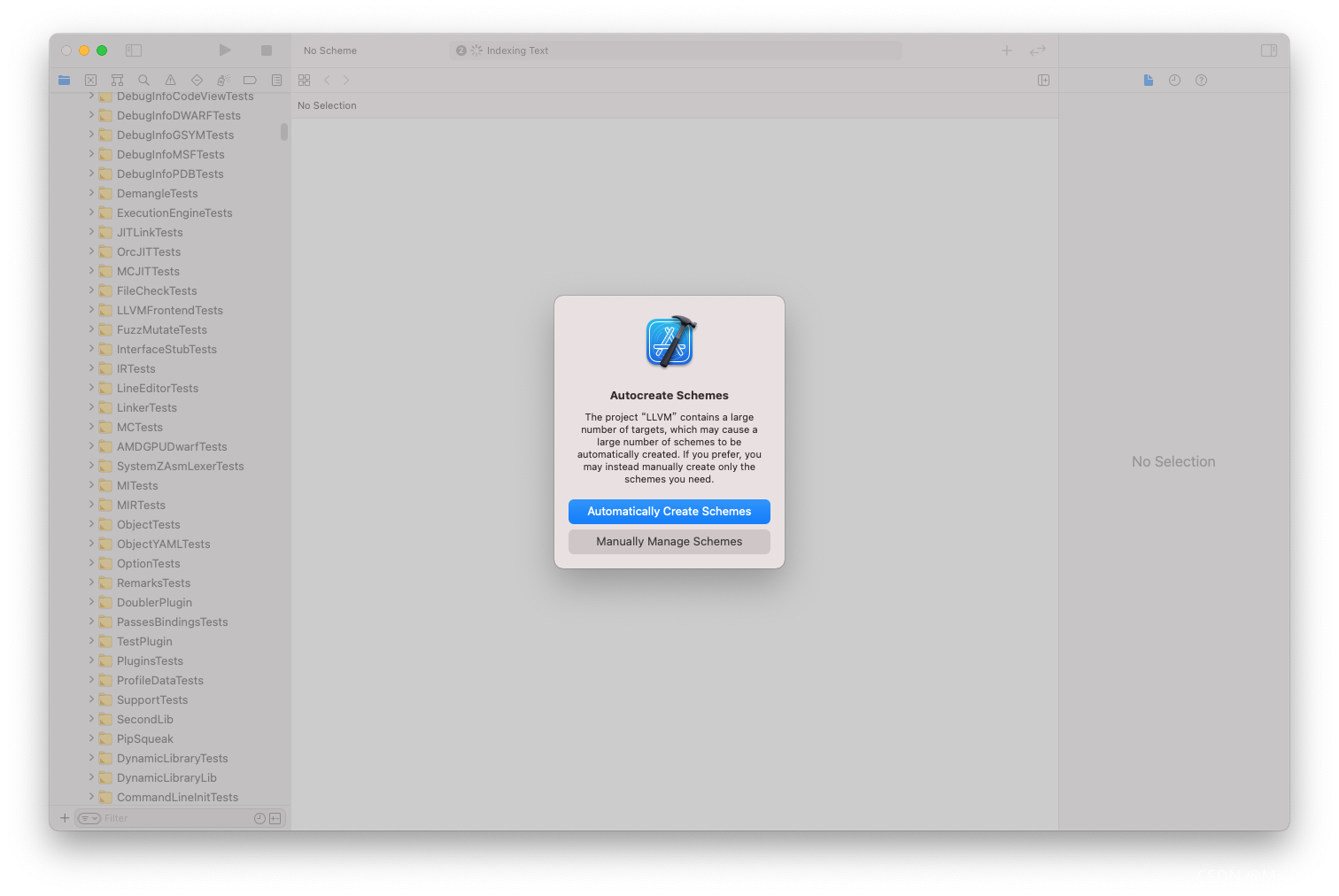
Task: Select the DebugInfoMSFTests item
Action: [x=171, y=154]
